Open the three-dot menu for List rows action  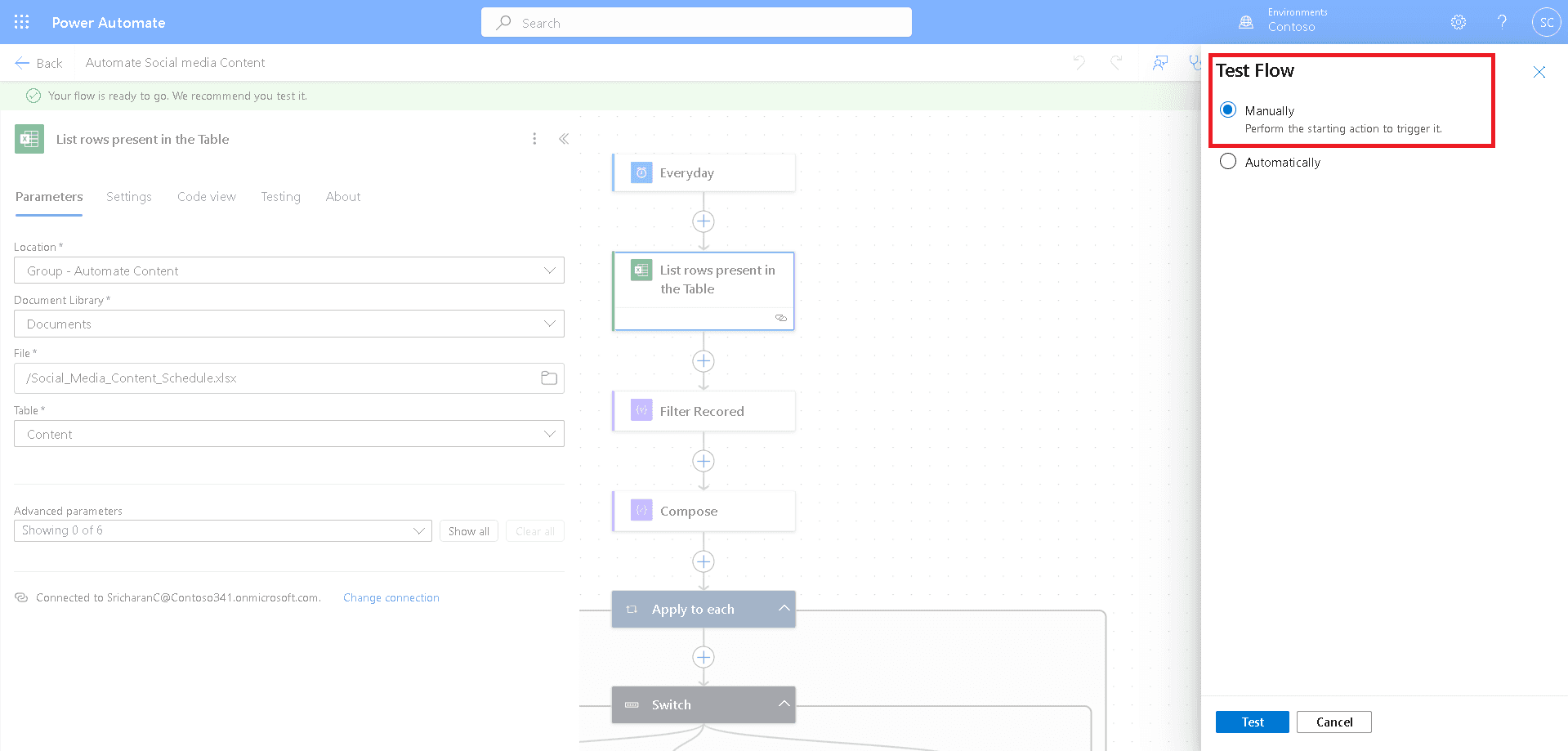point(534,139)
